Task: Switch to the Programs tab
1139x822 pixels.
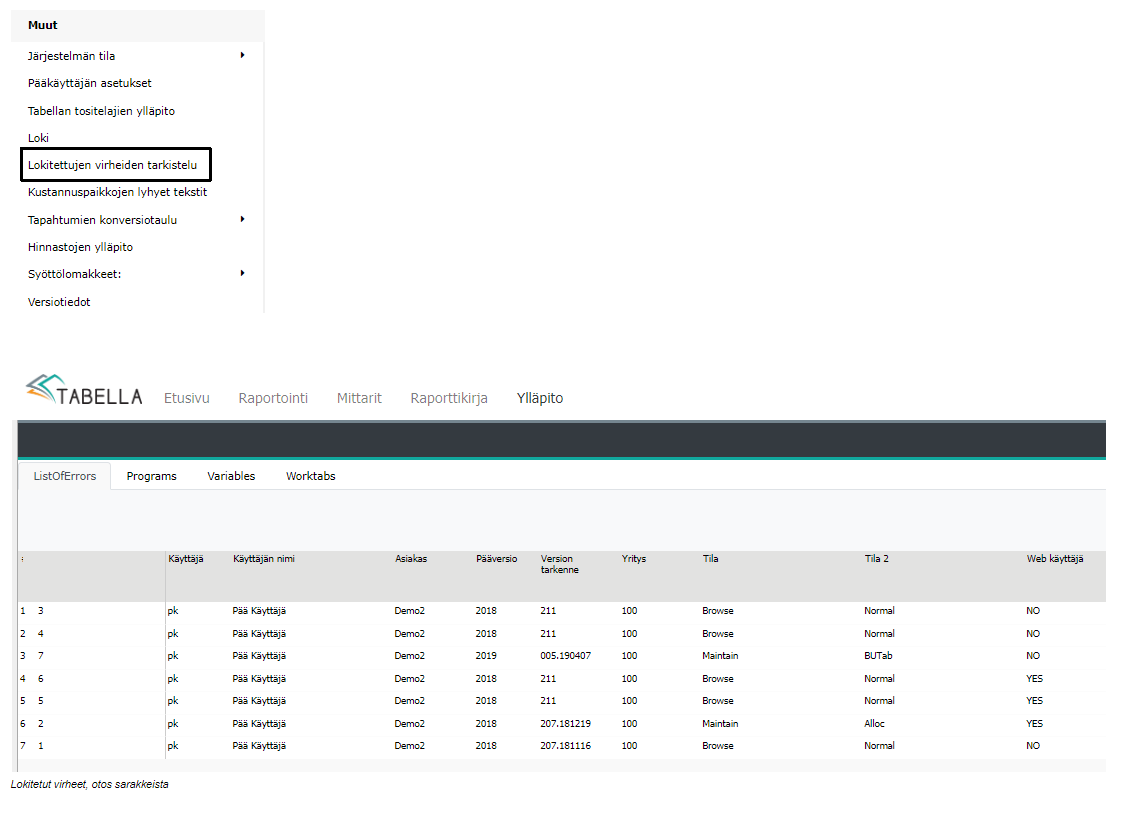Action: [x=151, y=476]
